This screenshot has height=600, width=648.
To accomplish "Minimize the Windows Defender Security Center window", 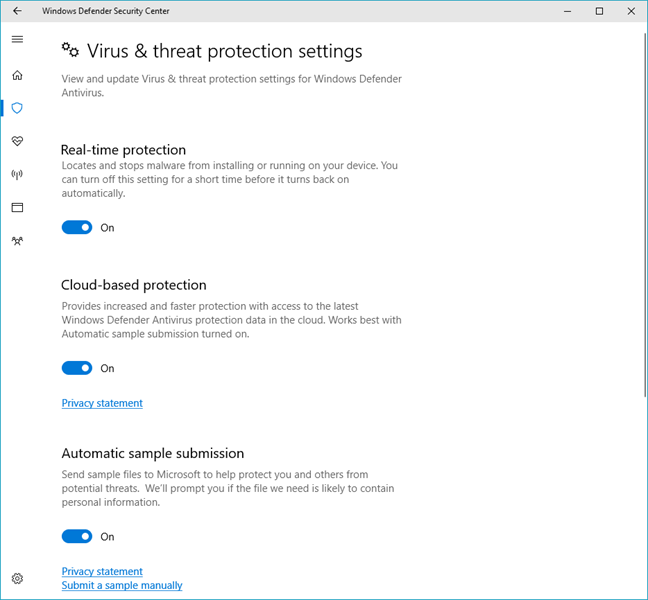I will 567,11.
